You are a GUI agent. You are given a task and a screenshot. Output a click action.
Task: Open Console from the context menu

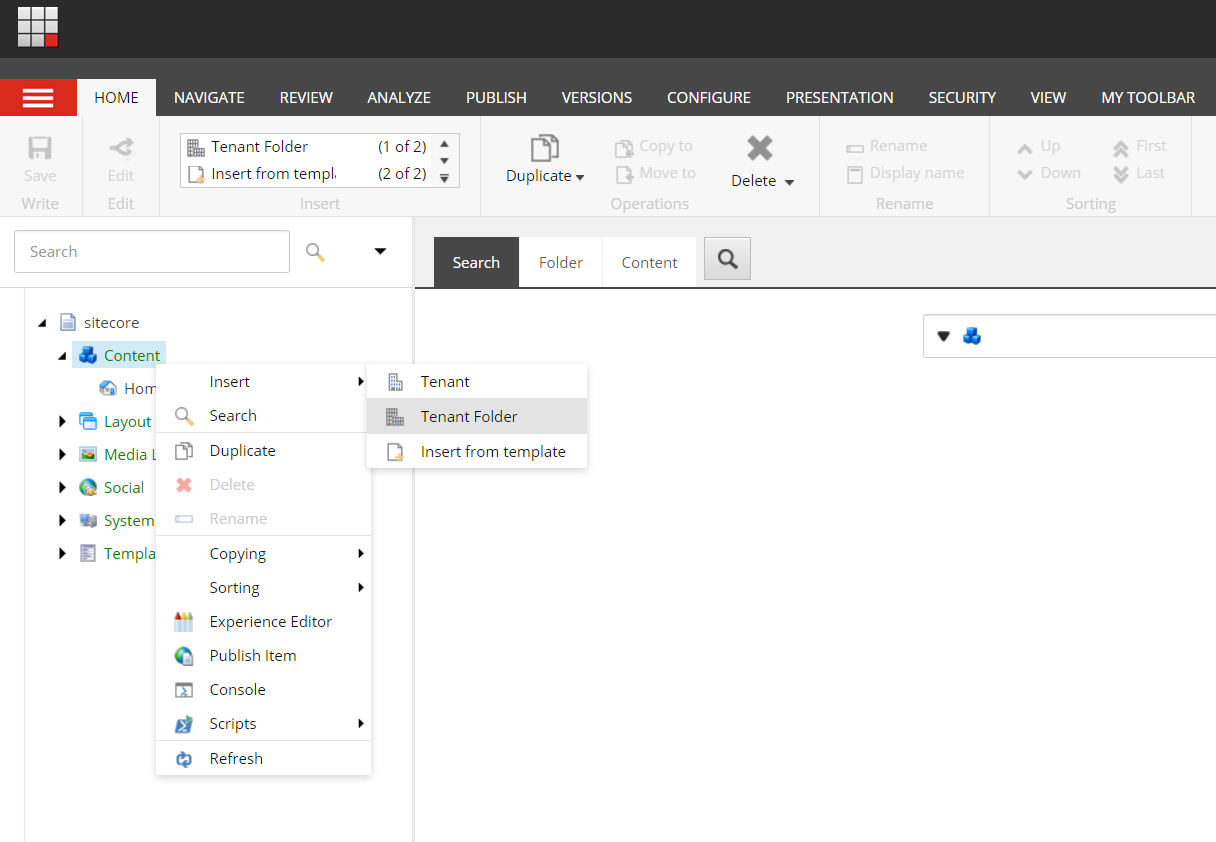tap(237, 689)
